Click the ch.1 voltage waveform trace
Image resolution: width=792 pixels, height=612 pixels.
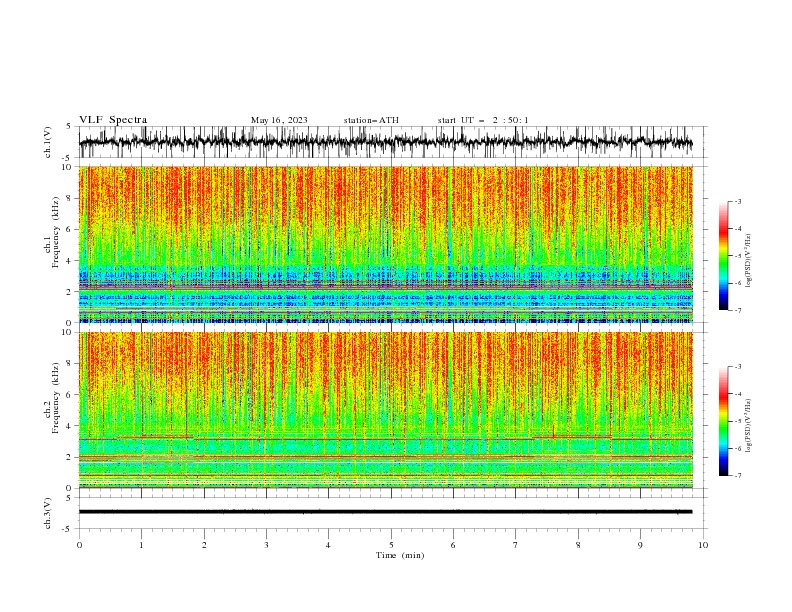[385, 142]
